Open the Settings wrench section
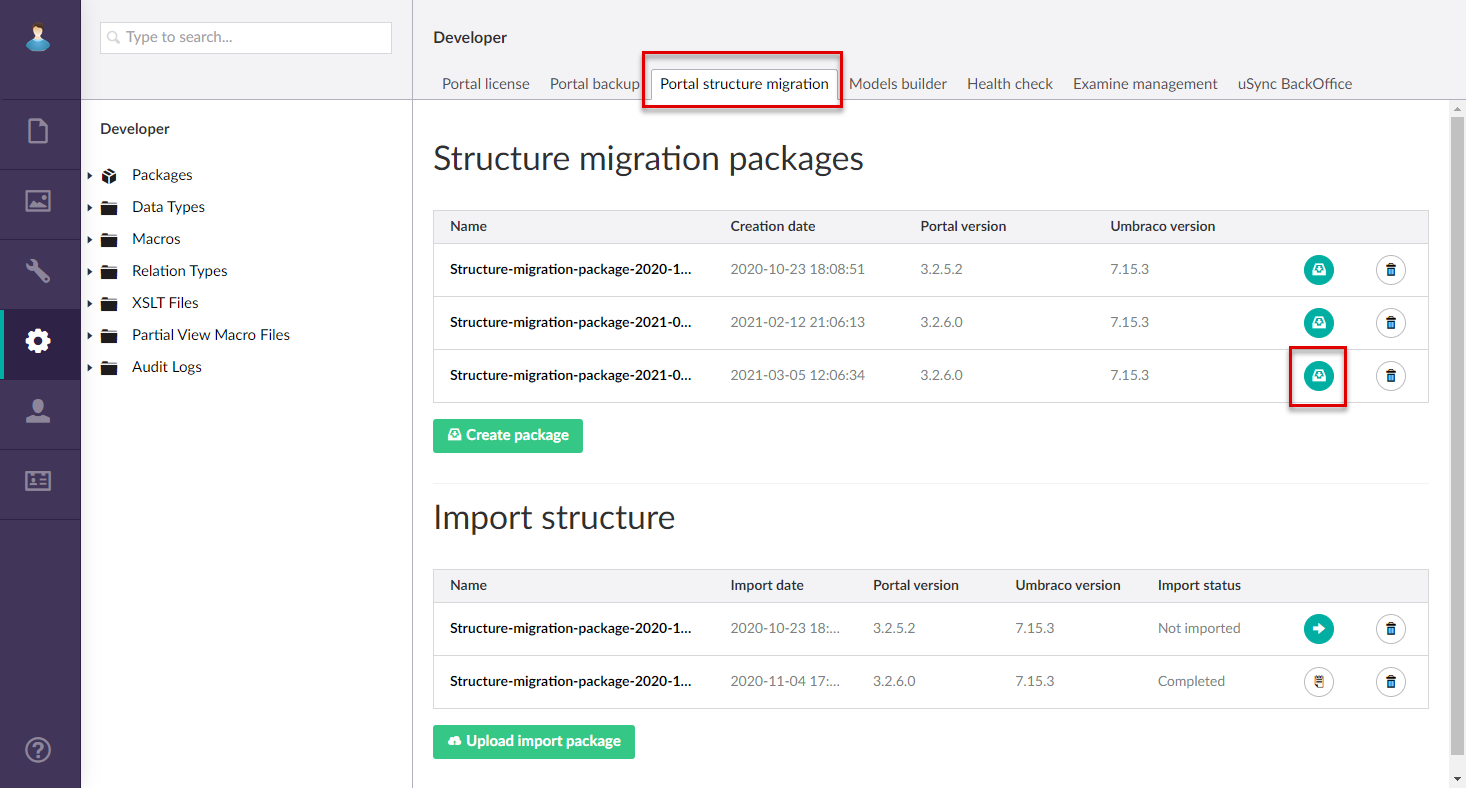The image size is (1466, 788). tap(38, 271)
